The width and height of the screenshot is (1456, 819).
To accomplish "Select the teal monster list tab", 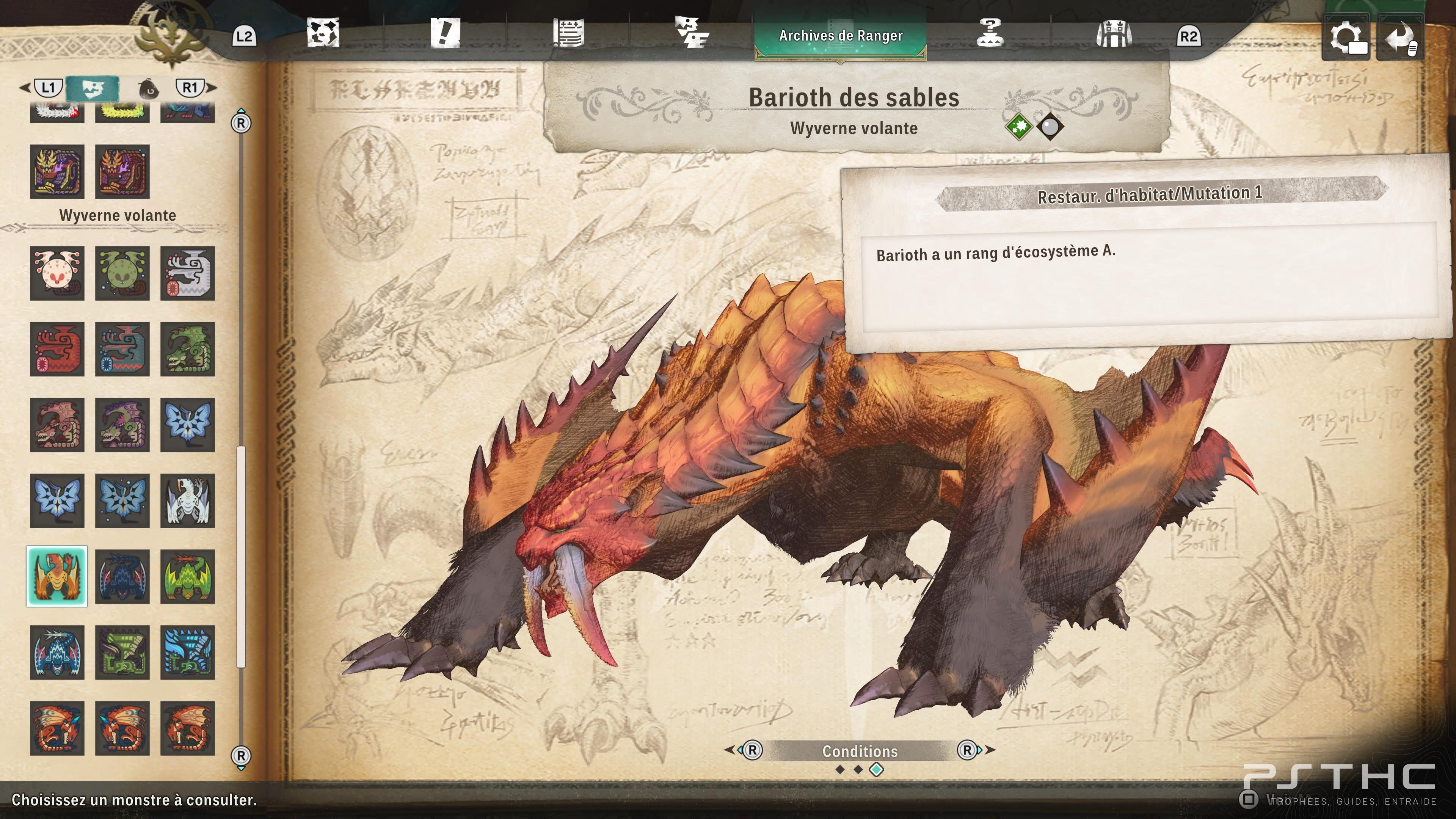I will (x=92, y=88).
